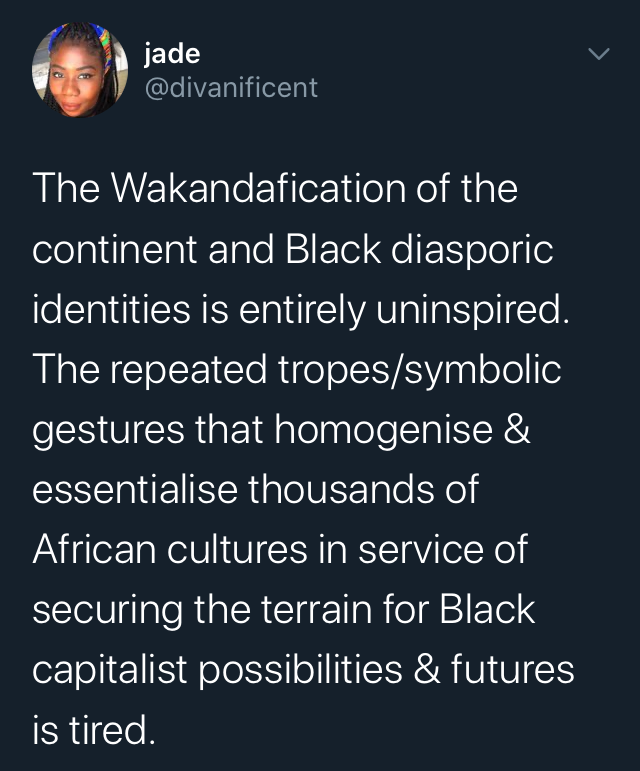This screenshot has height=771, width=640.
Task: Click the phrase "African cultures" in the tweet
Action: pos(159,549)
